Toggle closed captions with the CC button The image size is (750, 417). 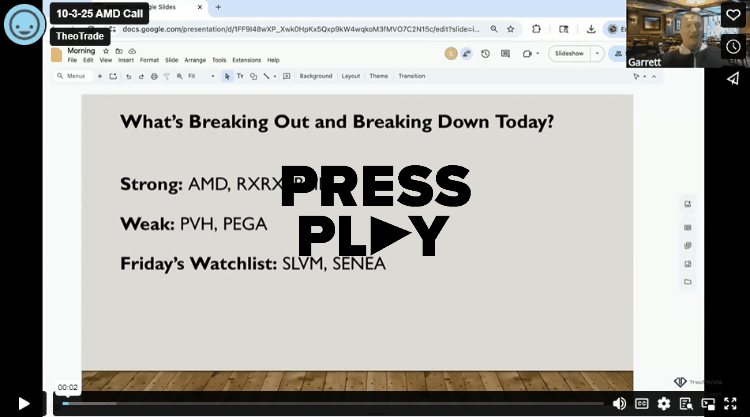pyautogui.click(x=641, y=404)
